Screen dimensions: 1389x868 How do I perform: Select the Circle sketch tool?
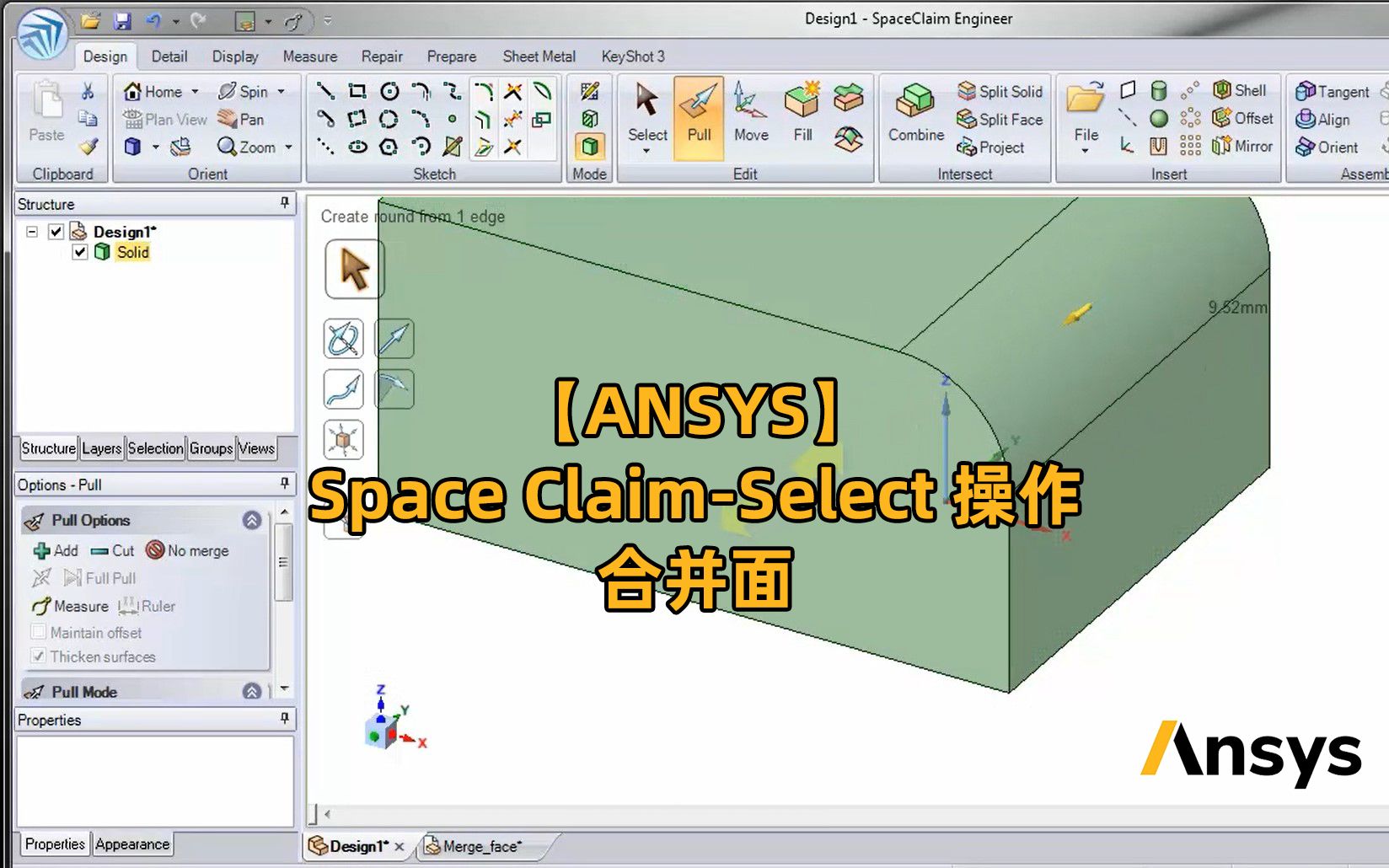(389, 91)
